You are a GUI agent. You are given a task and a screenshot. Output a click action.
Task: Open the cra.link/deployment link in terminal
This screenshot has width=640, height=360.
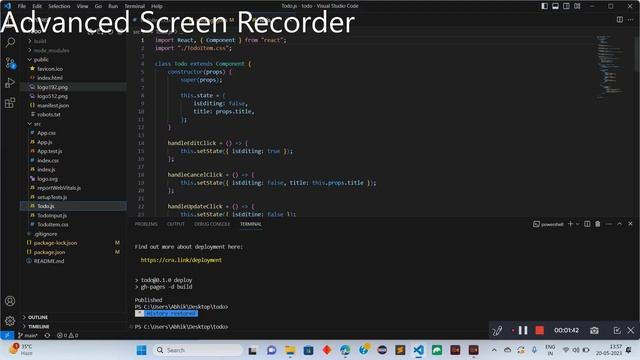point(181,260)
